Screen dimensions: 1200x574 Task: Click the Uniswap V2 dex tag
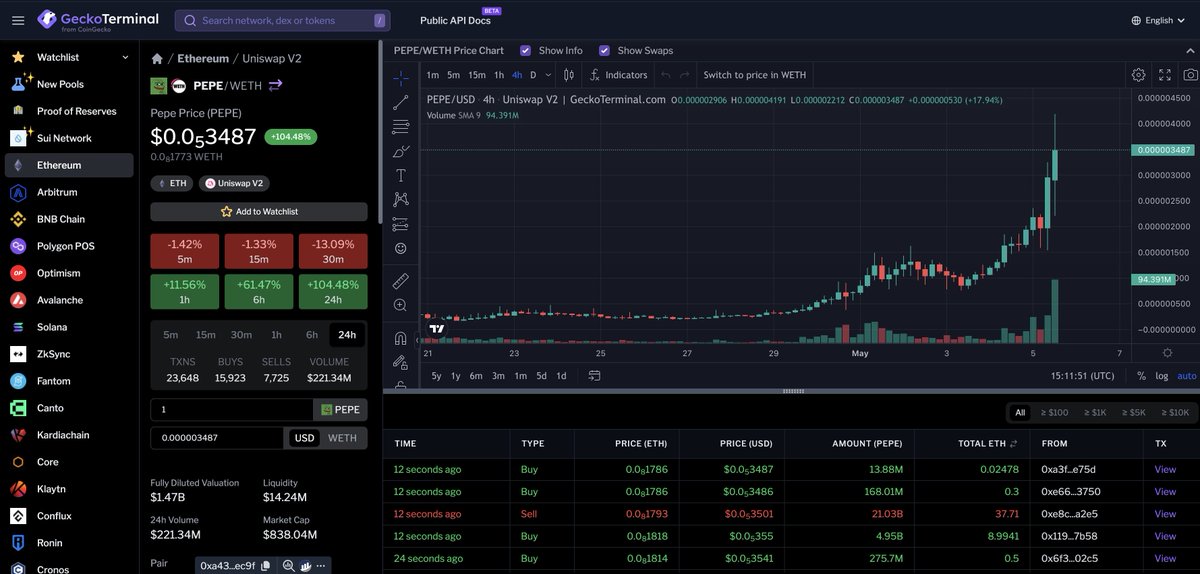(234, 183)
